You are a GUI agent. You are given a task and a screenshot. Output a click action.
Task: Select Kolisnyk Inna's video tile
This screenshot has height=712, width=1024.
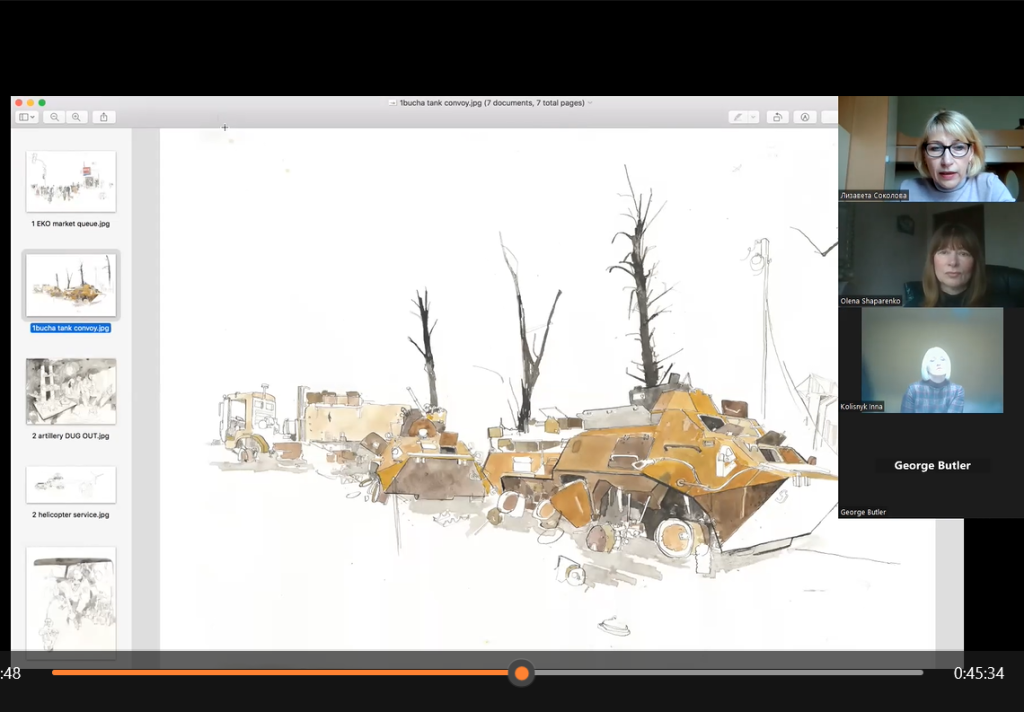point(931,360)
